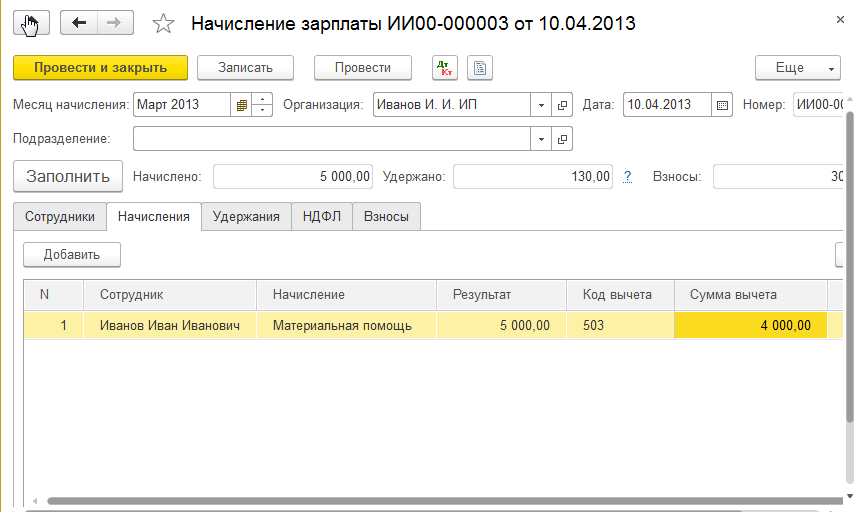This screenshot has width=855, height=512.
Task: Switch to the Удержания tab
Action: pos(246,216)
